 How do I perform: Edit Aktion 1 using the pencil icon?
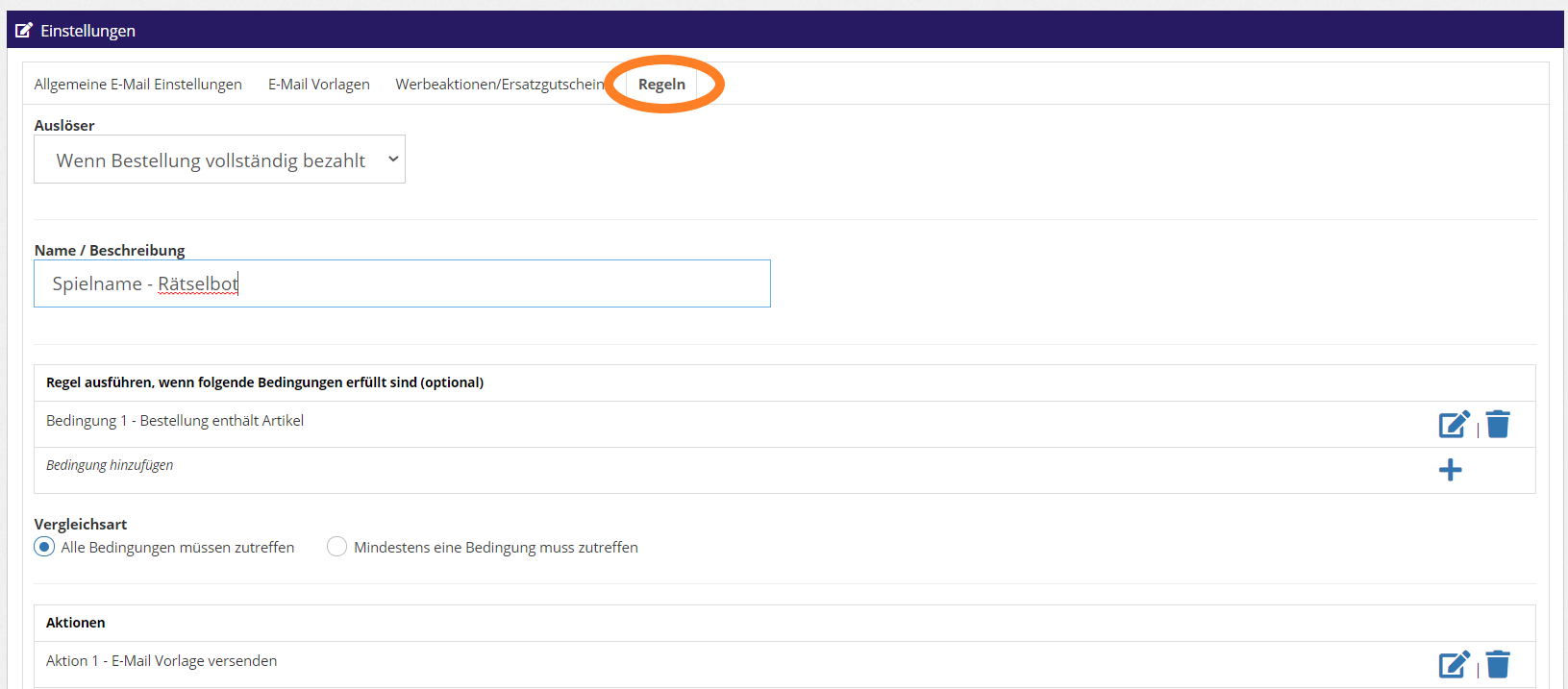(x=1454, y=664)
